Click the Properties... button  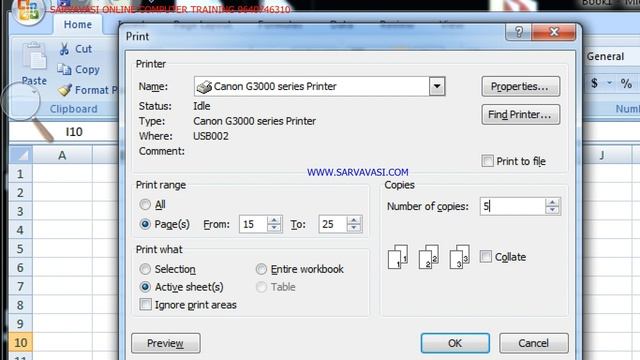click(520, 87)
